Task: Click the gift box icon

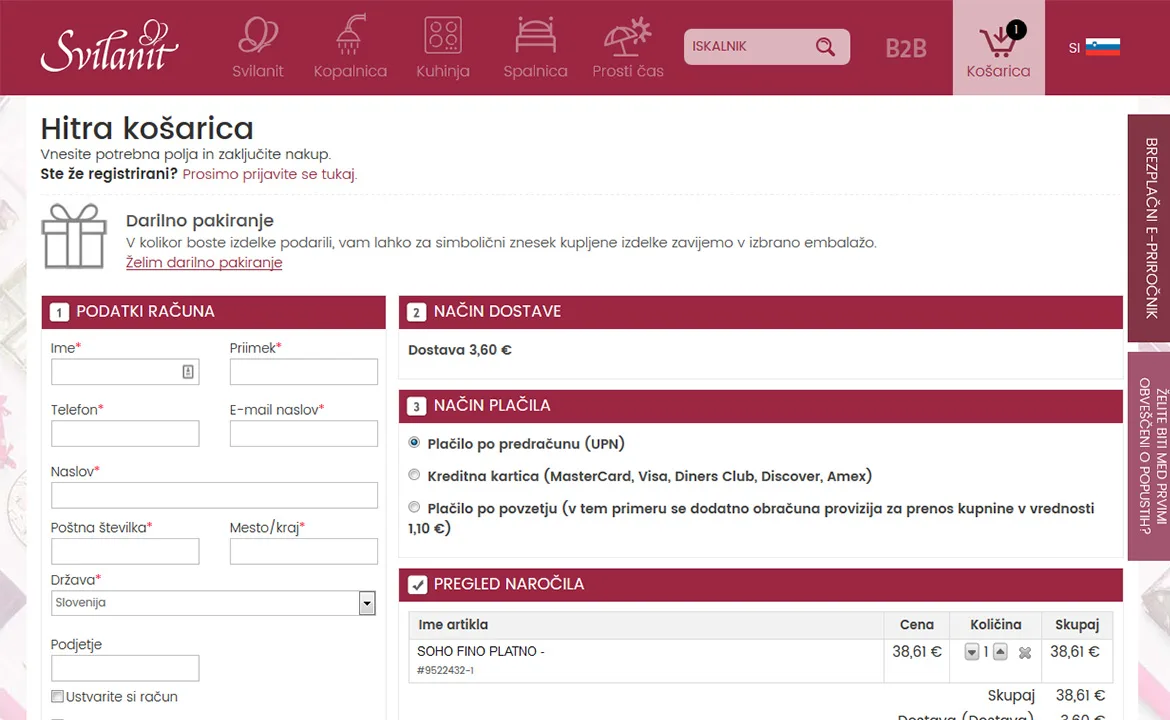Action: coord(74,236)
